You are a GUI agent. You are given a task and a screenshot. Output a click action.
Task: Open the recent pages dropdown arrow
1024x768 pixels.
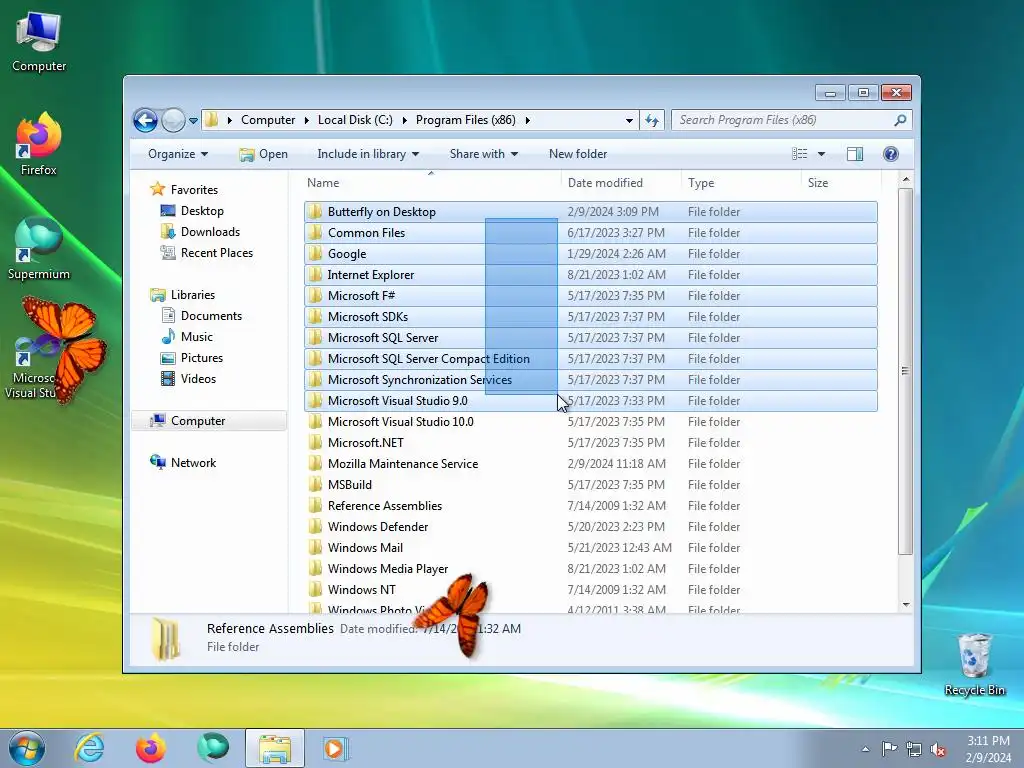[x=193, y=121]
